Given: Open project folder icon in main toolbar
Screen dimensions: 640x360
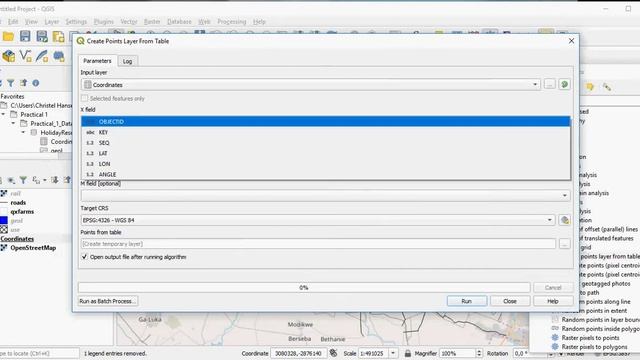Looking at the screenshot, I should pyautogui.click(x=8, y=36).
